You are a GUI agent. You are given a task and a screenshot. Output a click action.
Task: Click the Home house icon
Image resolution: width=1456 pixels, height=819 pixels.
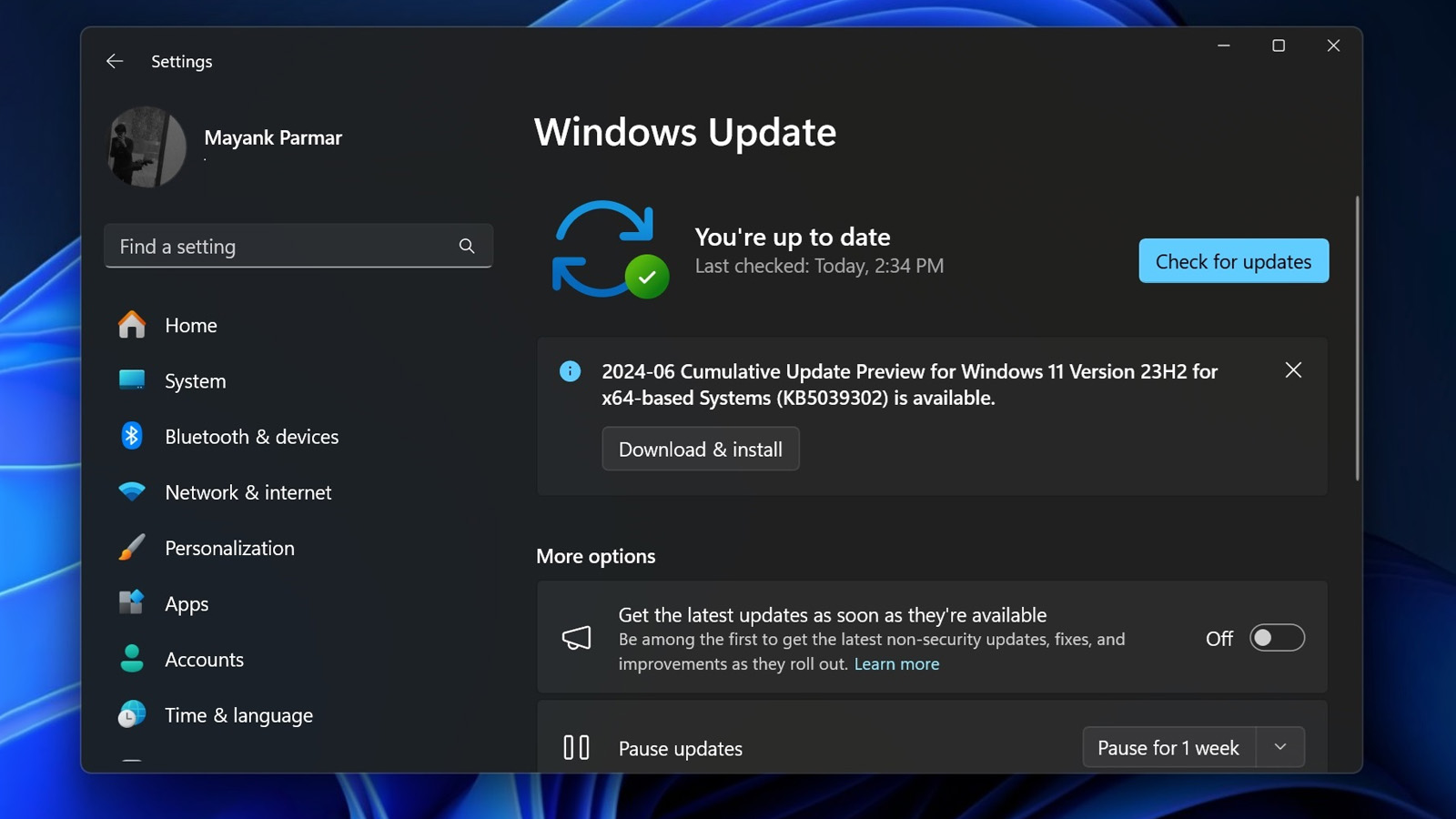(x=132, y=325)
